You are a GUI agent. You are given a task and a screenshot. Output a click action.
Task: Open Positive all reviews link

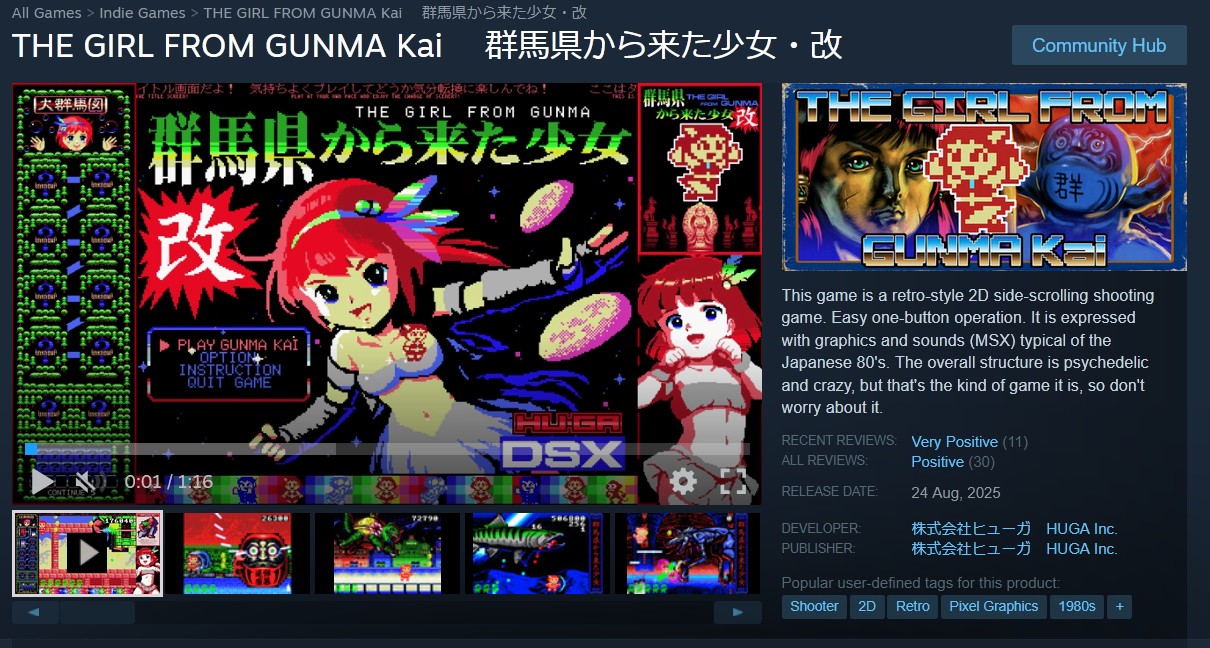(x=937, y=462)
